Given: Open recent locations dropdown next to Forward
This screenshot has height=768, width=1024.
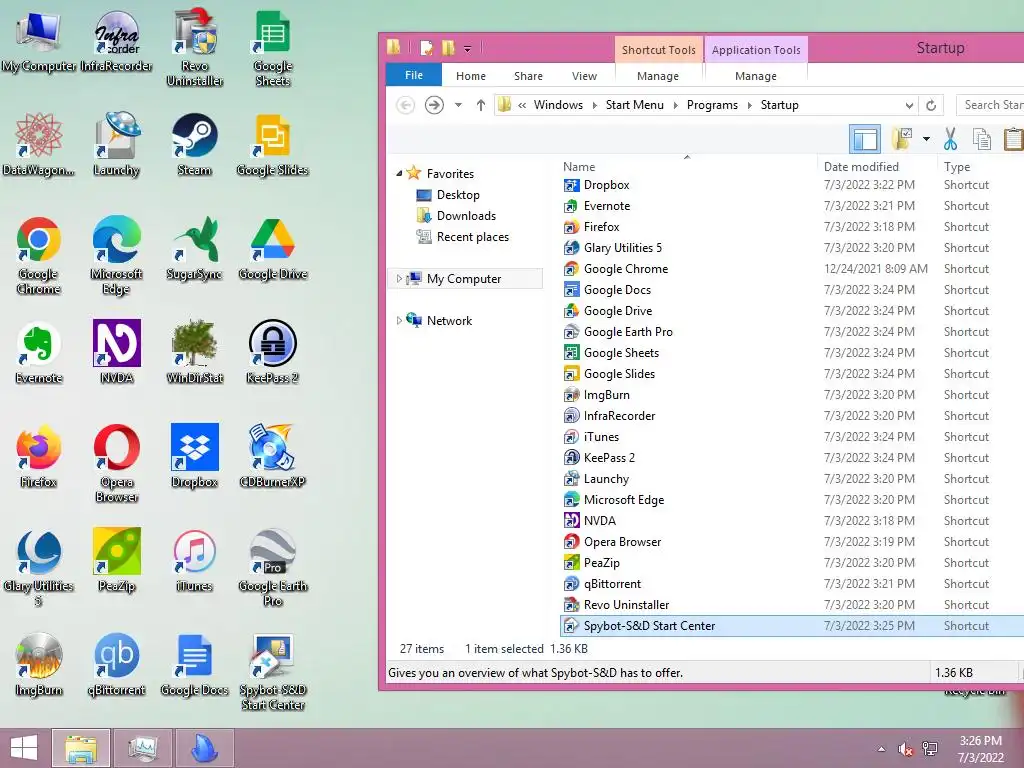Looking at the screenshot, I should (x=458, y=105).
